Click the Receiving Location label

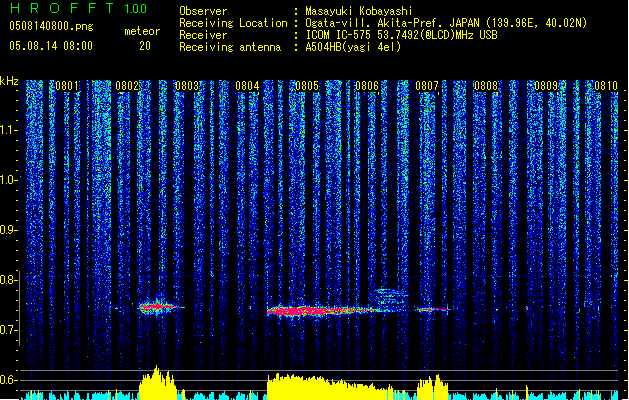pyautogui.click(x=233, y=23)
